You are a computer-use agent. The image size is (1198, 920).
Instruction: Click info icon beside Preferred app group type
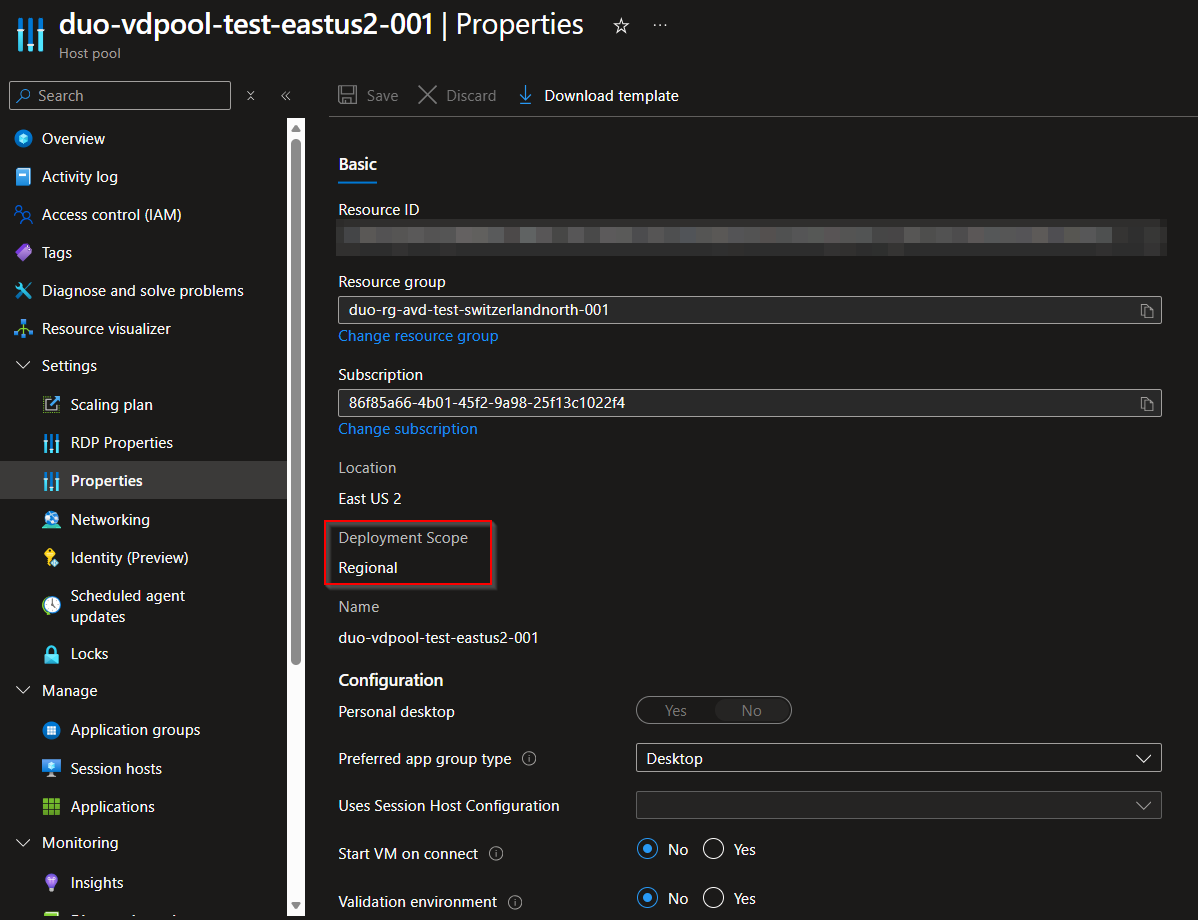click(530, 759)
